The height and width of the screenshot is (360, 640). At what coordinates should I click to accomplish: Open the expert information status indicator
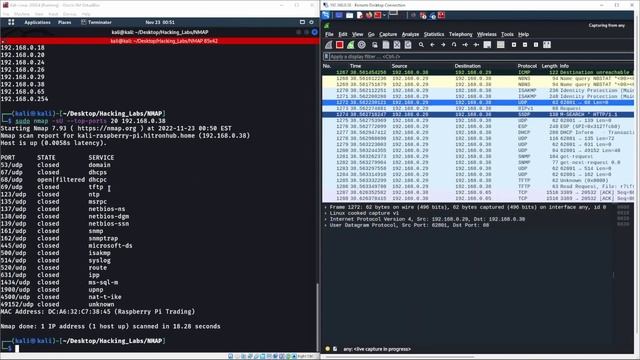coord(327,349)
